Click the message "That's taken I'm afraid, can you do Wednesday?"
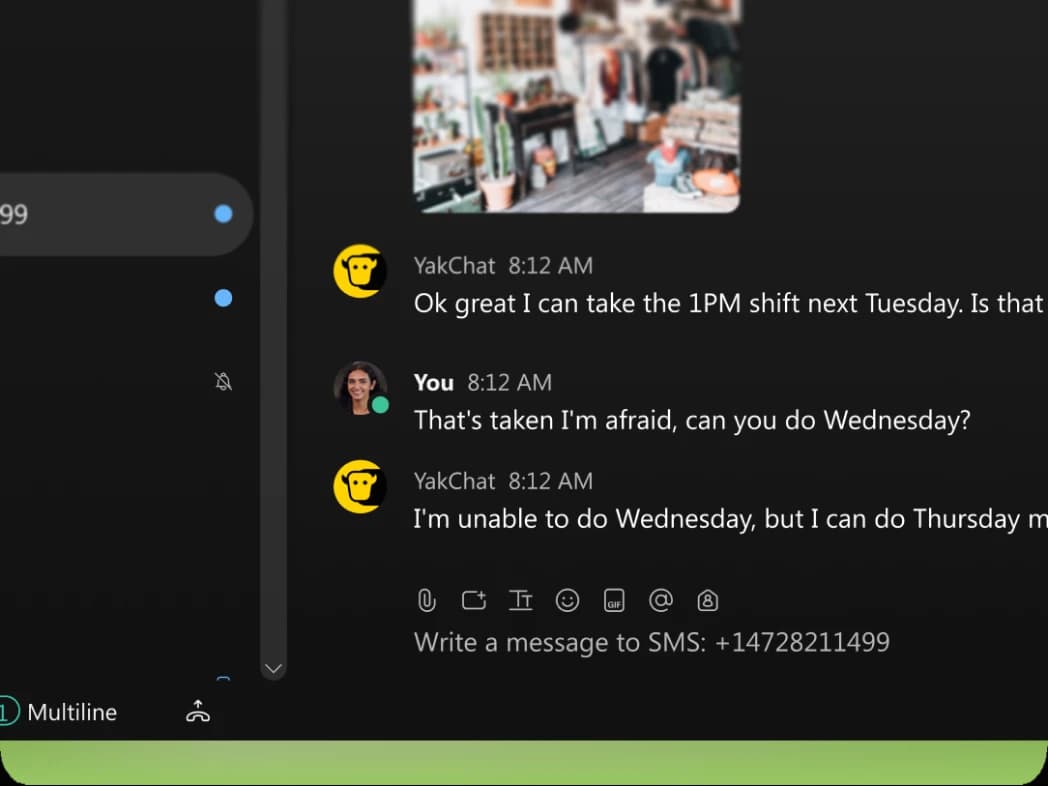This screenshot has height=786, width=1048. coord(692,420)
